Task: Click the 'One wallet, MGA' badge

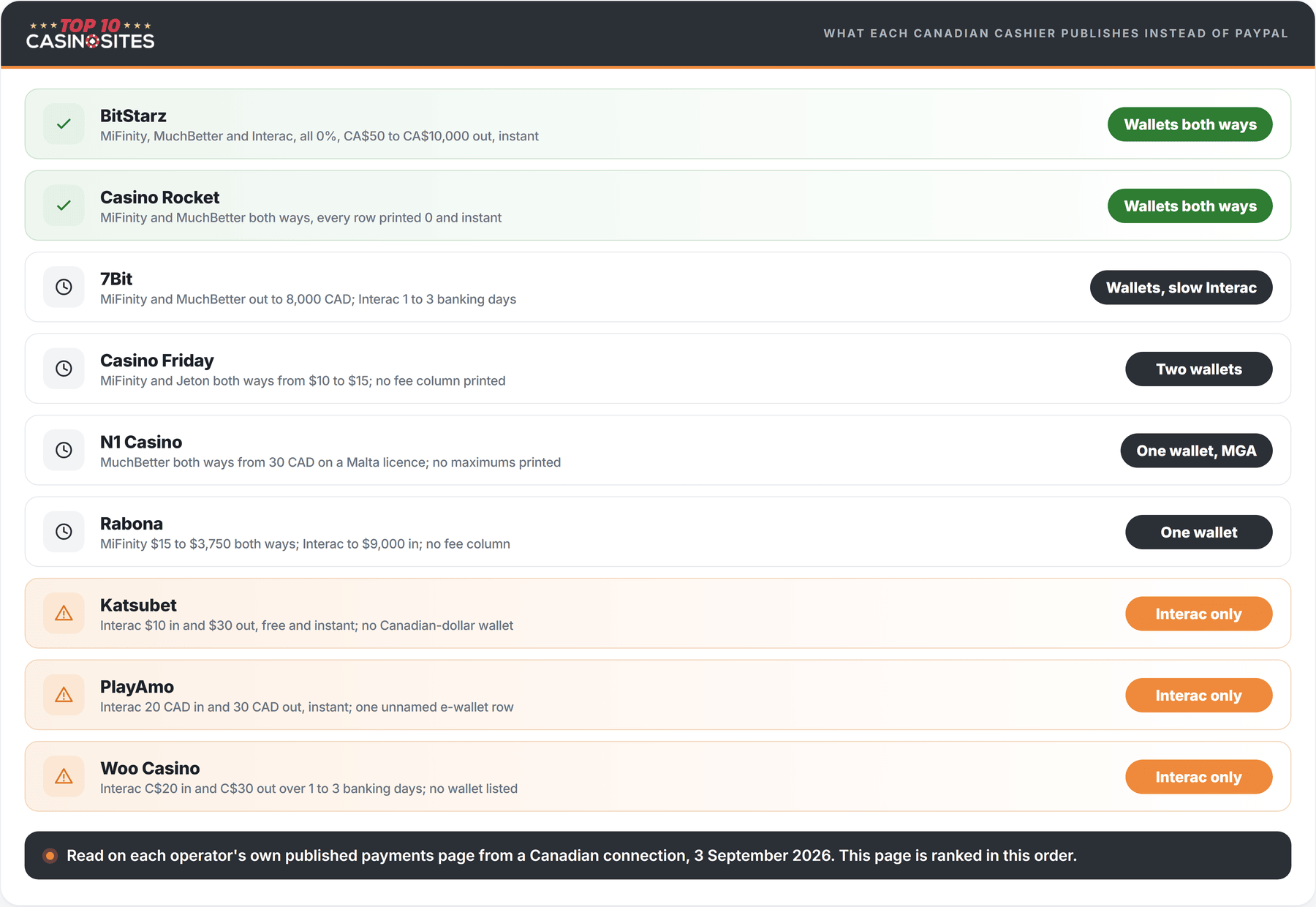Action: tap(1197, 451)
